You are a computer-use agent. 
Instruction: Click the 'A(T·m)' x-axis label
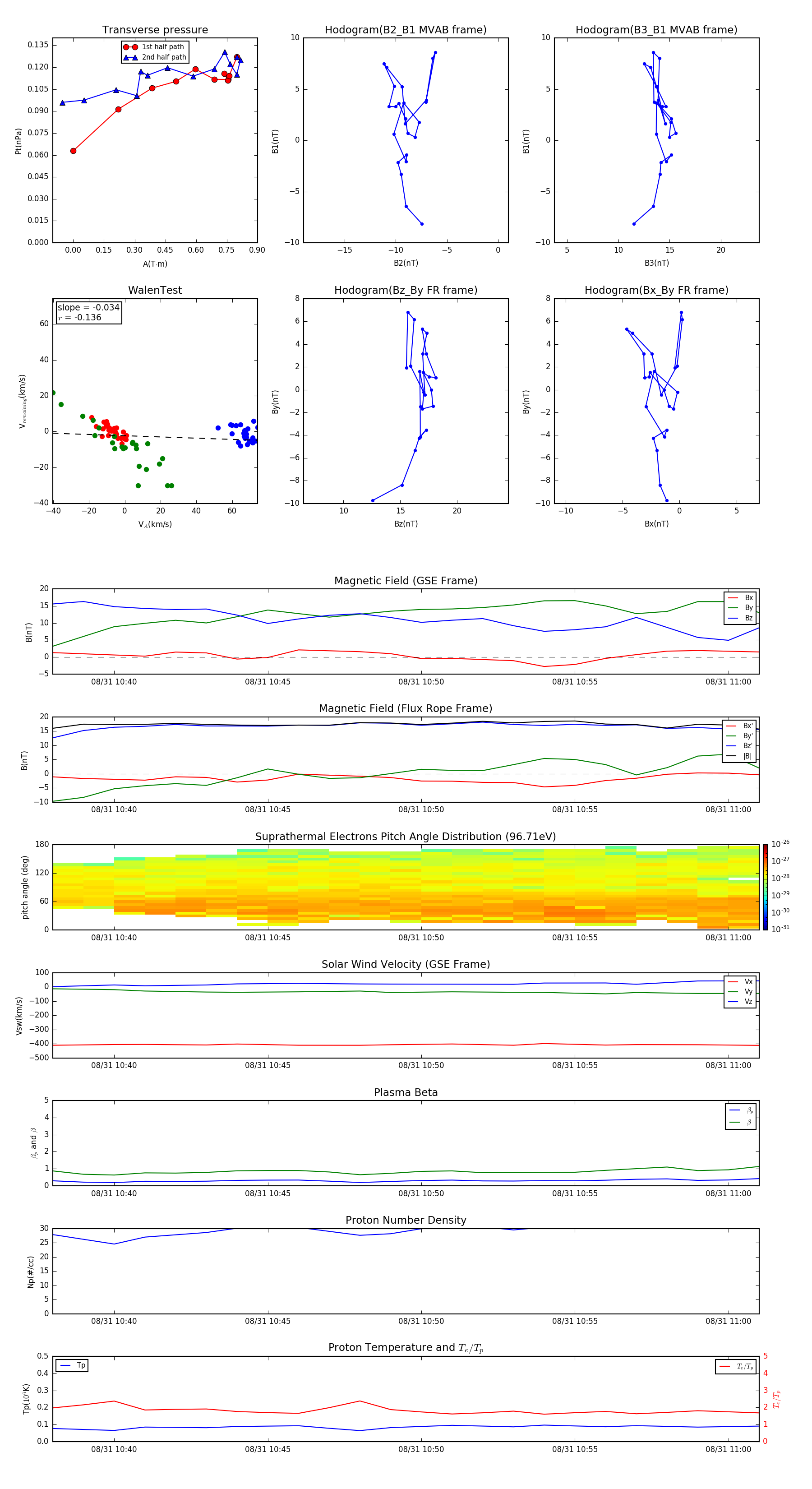click(x=155, y=264)
